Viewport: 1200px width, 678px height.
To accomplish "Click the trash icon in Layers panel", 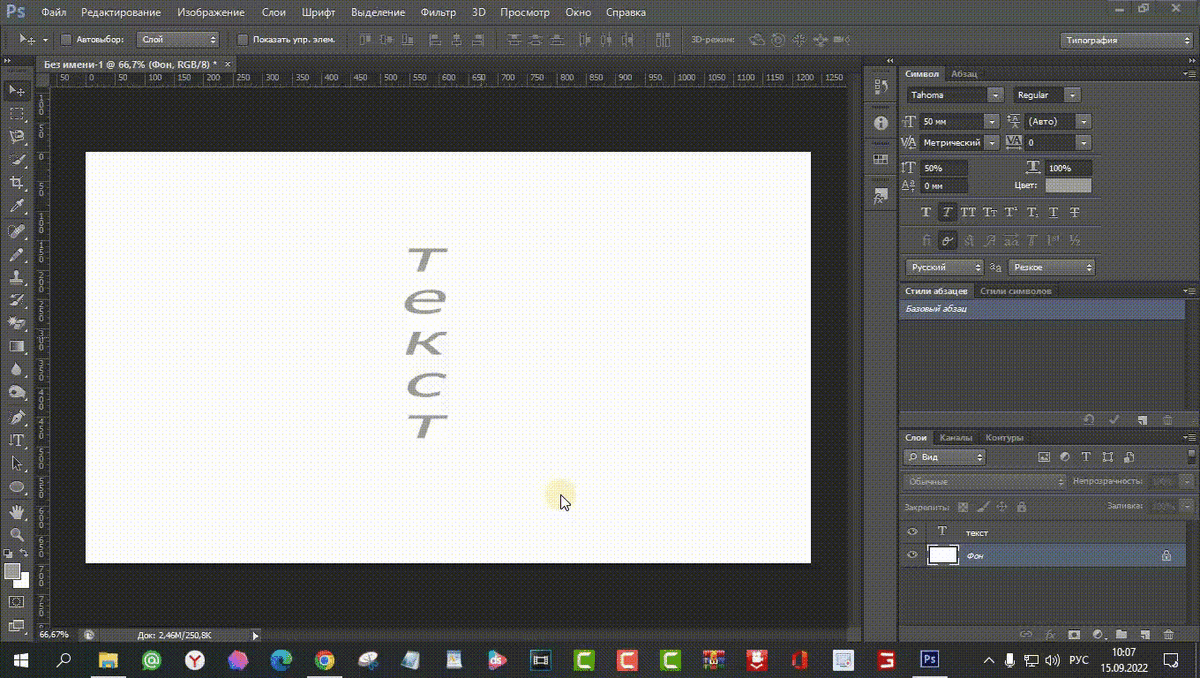I will 1167,634.
